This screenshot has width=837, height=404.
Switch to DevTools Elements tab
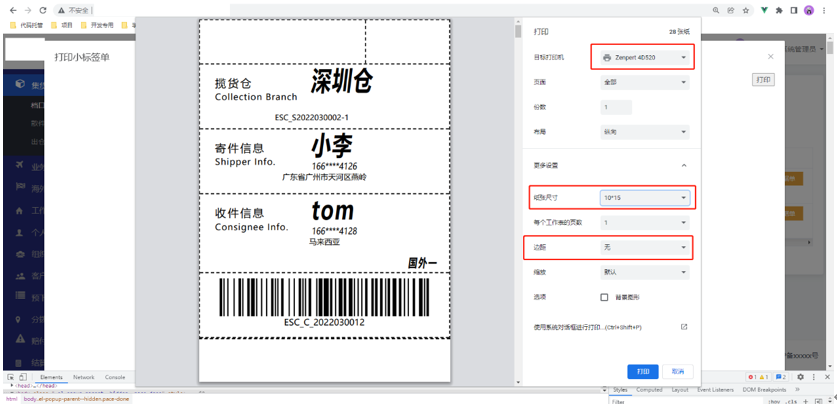click(51, 377)
